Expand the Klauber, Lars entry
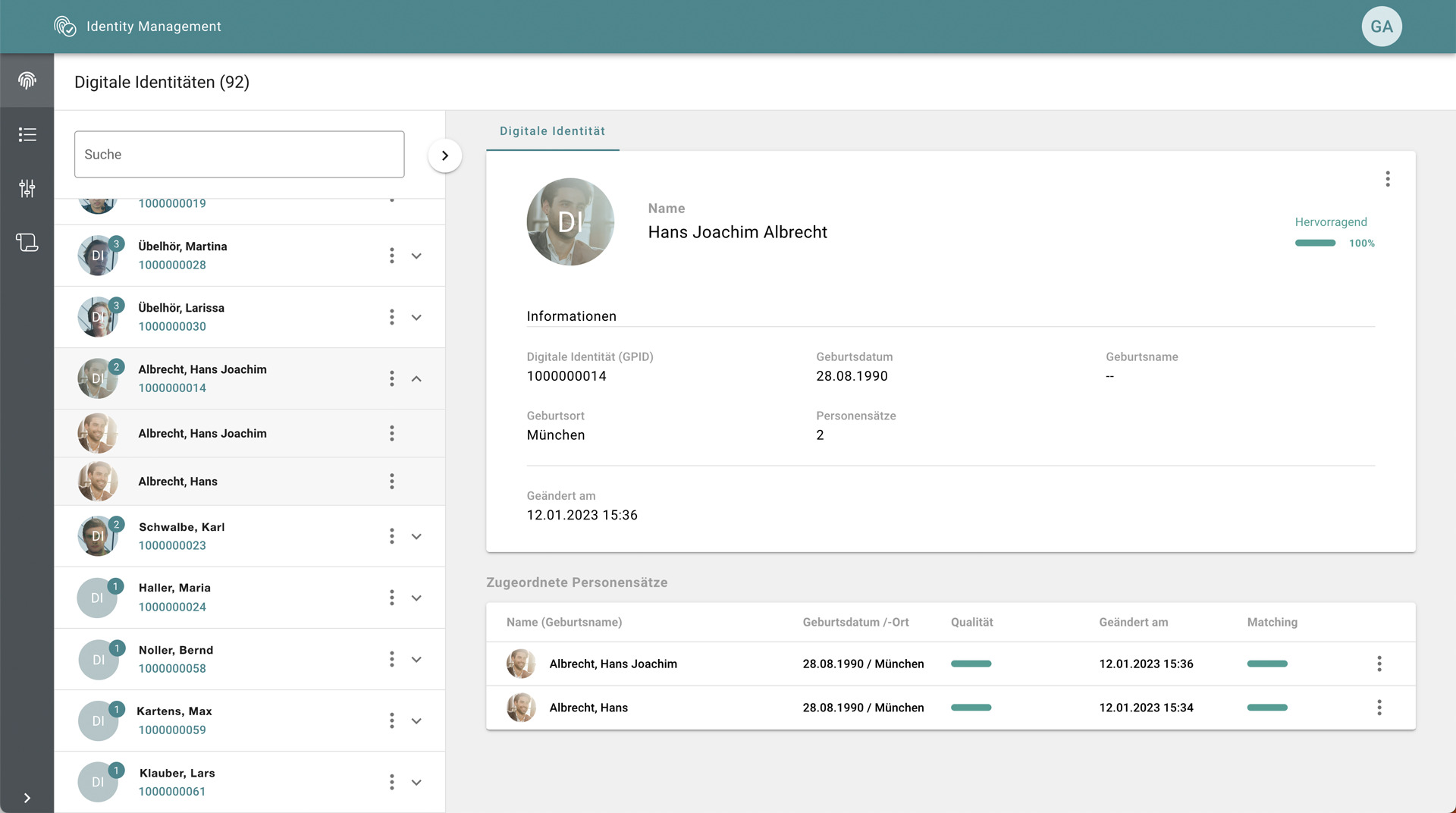Screen dimensions: 1456x813 pos(416,782)
